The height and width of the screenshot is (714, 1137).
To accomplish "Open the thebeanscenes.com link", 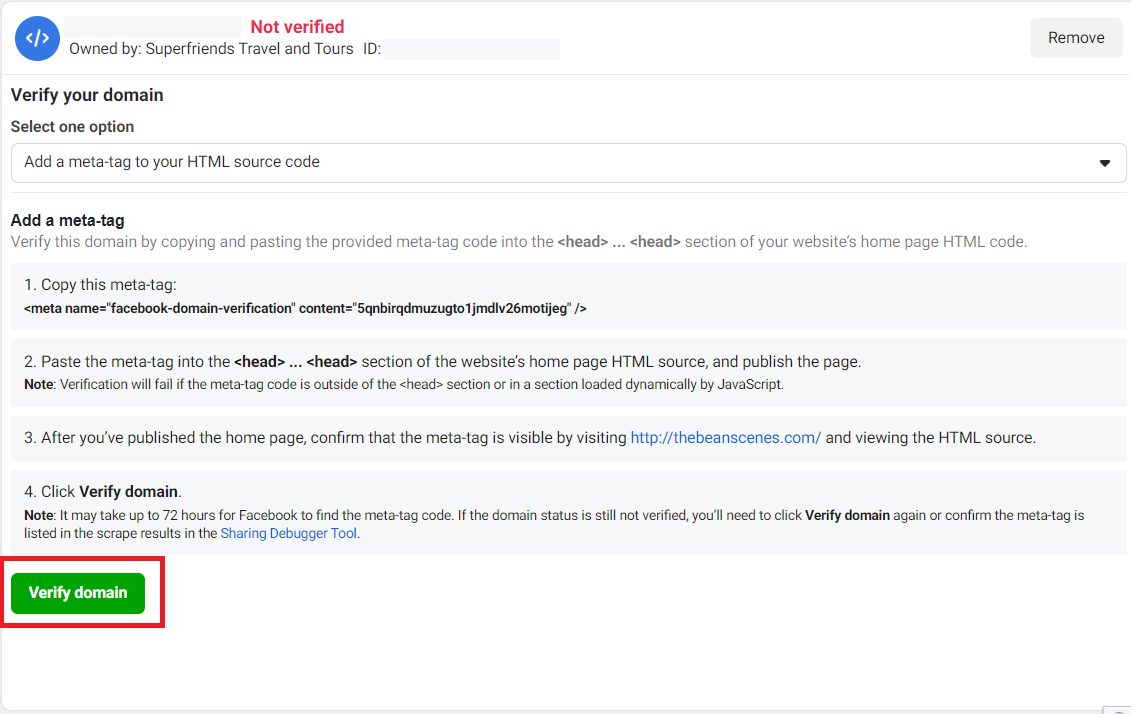I will [x=725, y=438].
